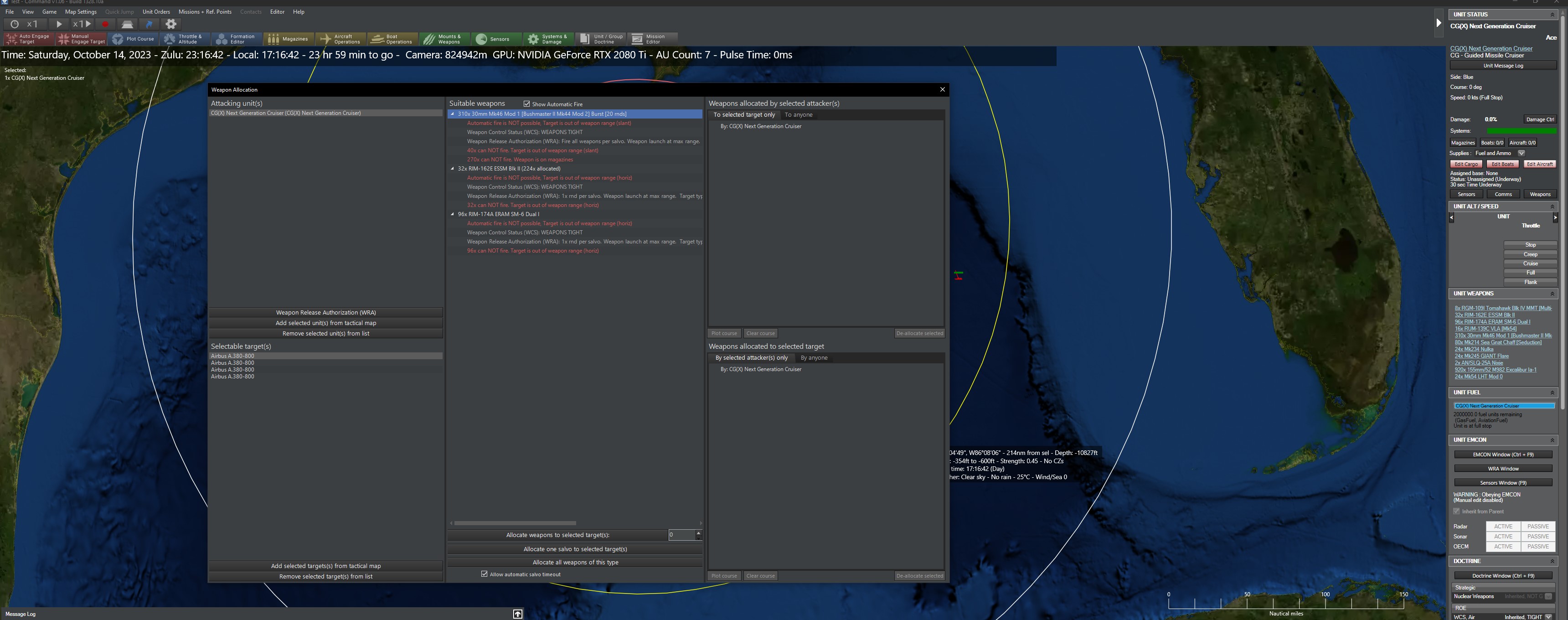Viewport: 1568px width, 620px height.
Task: Open the Supplies Fuel and Ammo dropdown
Action: pos(1521,154)
